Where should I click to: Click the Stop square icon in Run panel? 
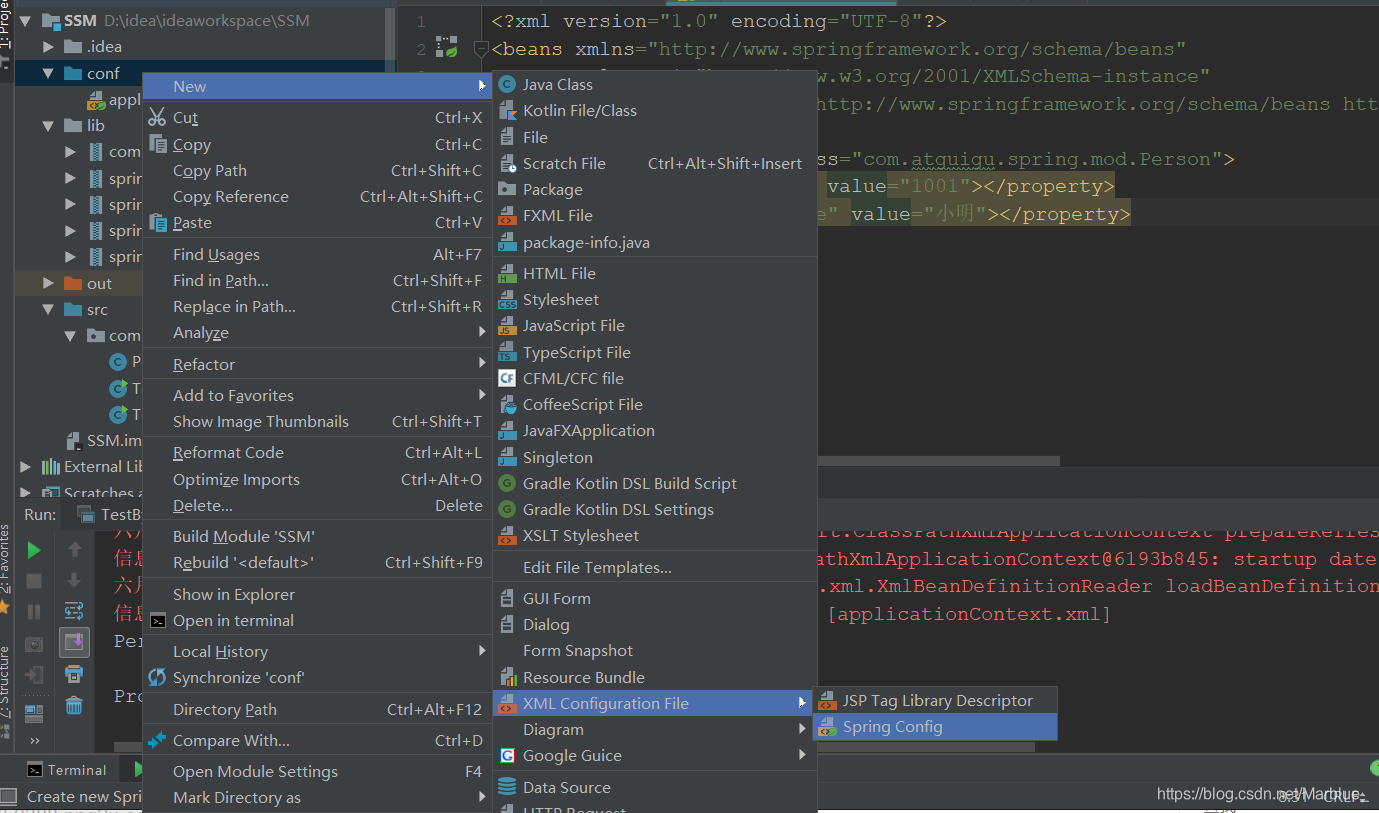pos(34,580)
